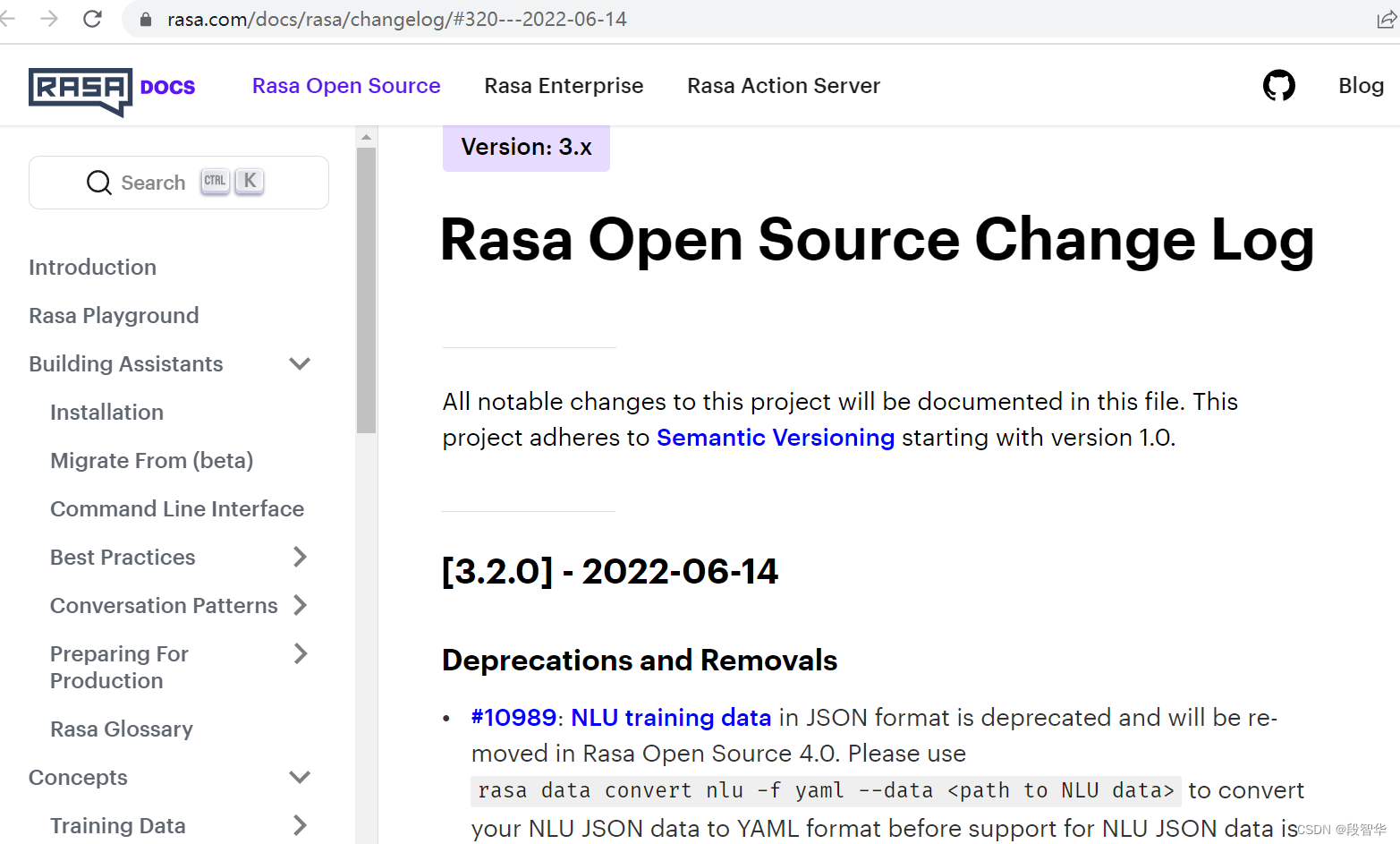The height and width of the screenshot is (844, 1400).
Task: Open the GitHub repository icon
Action: (x=1278, y=86)
